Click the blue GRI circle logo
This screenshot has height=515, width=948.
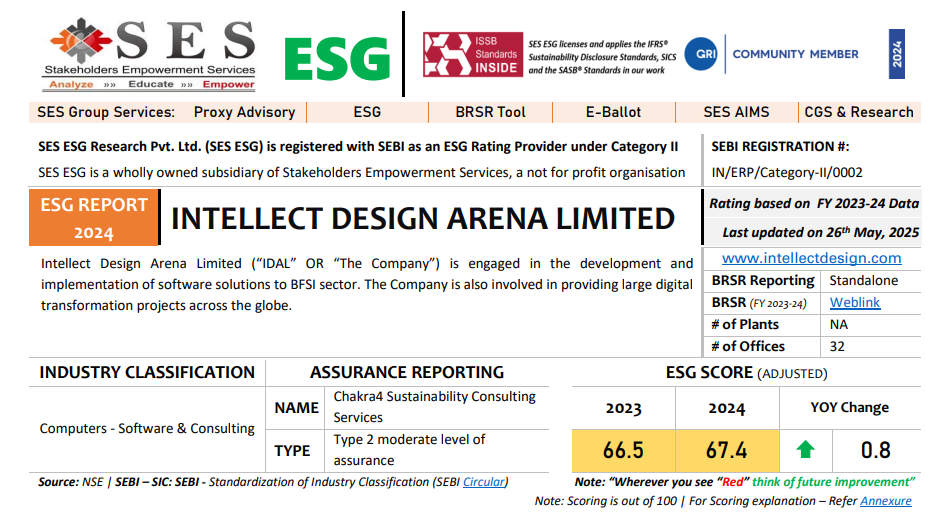pos(701,54)
